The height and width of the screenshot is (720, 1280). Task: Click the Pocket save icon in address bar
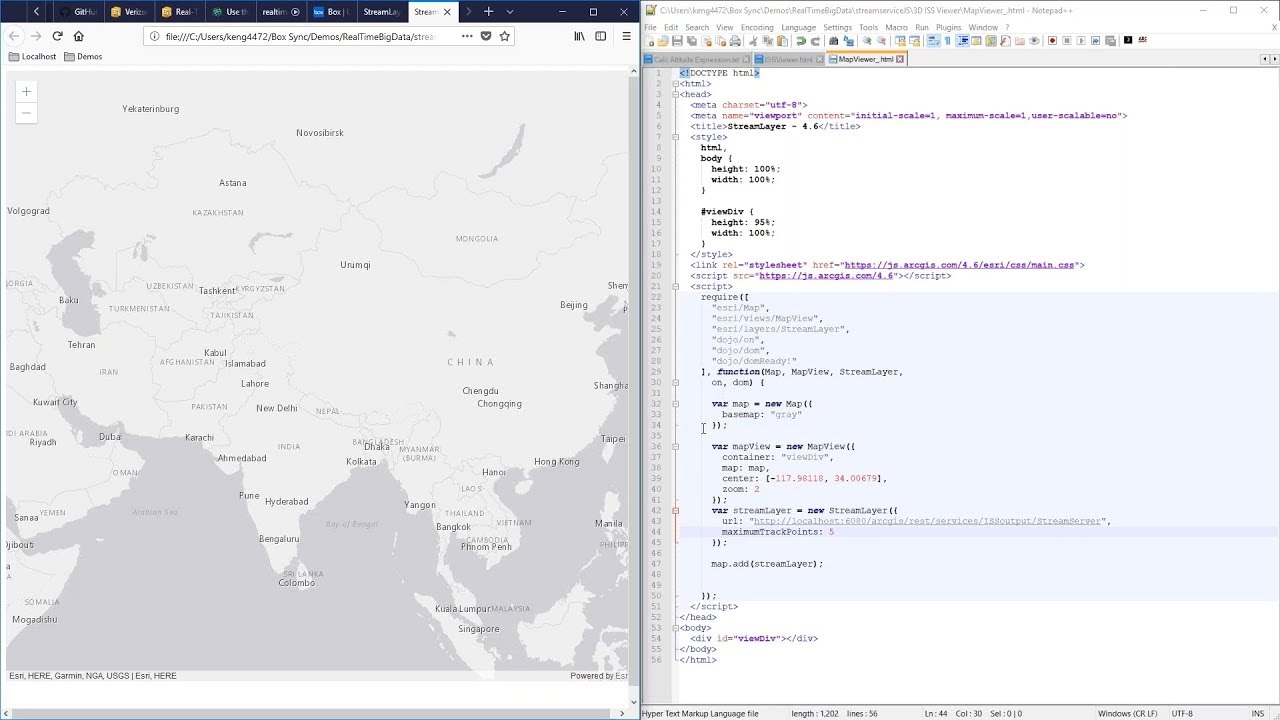[486, 36]
